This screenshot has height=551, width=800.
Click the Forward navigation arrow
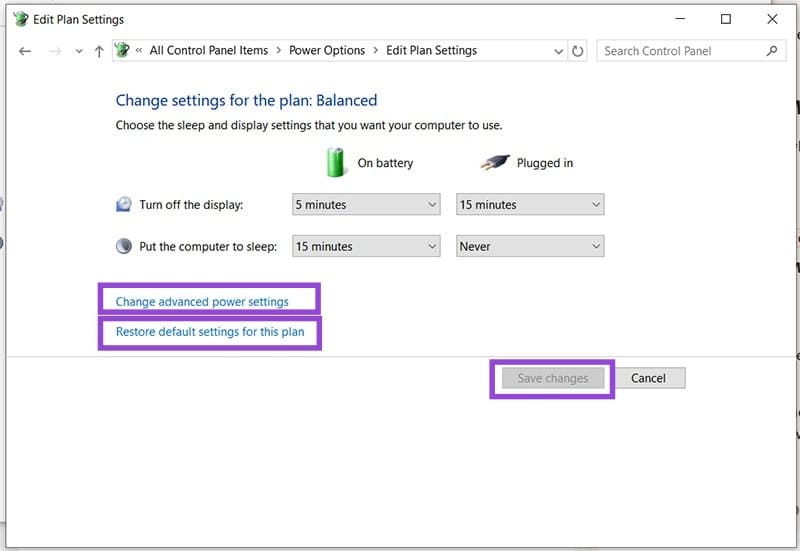point(55,51)
